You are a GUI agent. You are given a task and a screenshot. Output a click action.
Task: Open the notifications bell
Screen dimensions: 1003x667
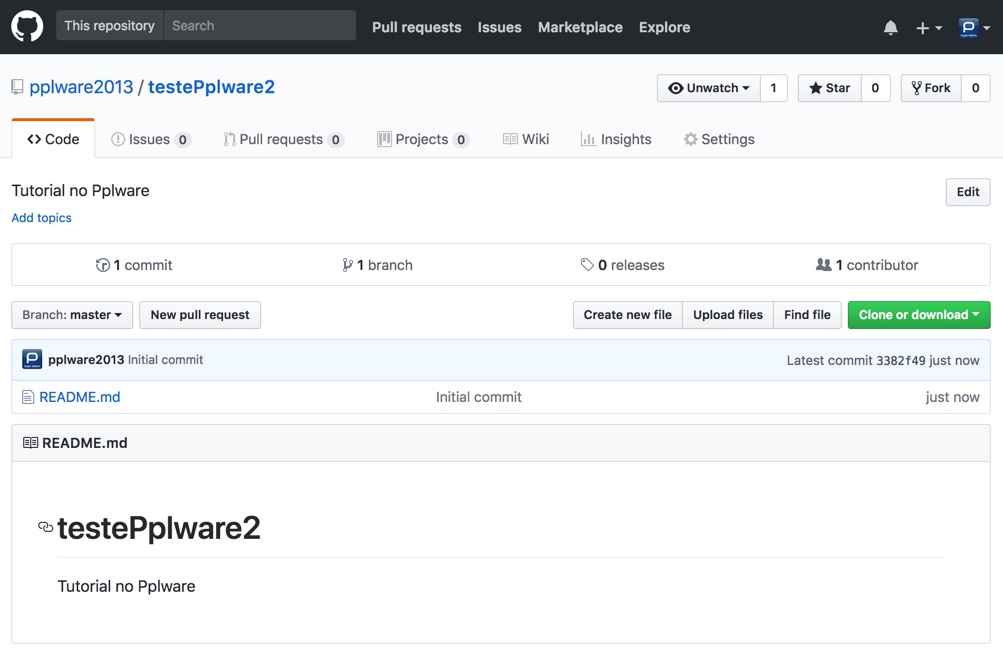890,28
